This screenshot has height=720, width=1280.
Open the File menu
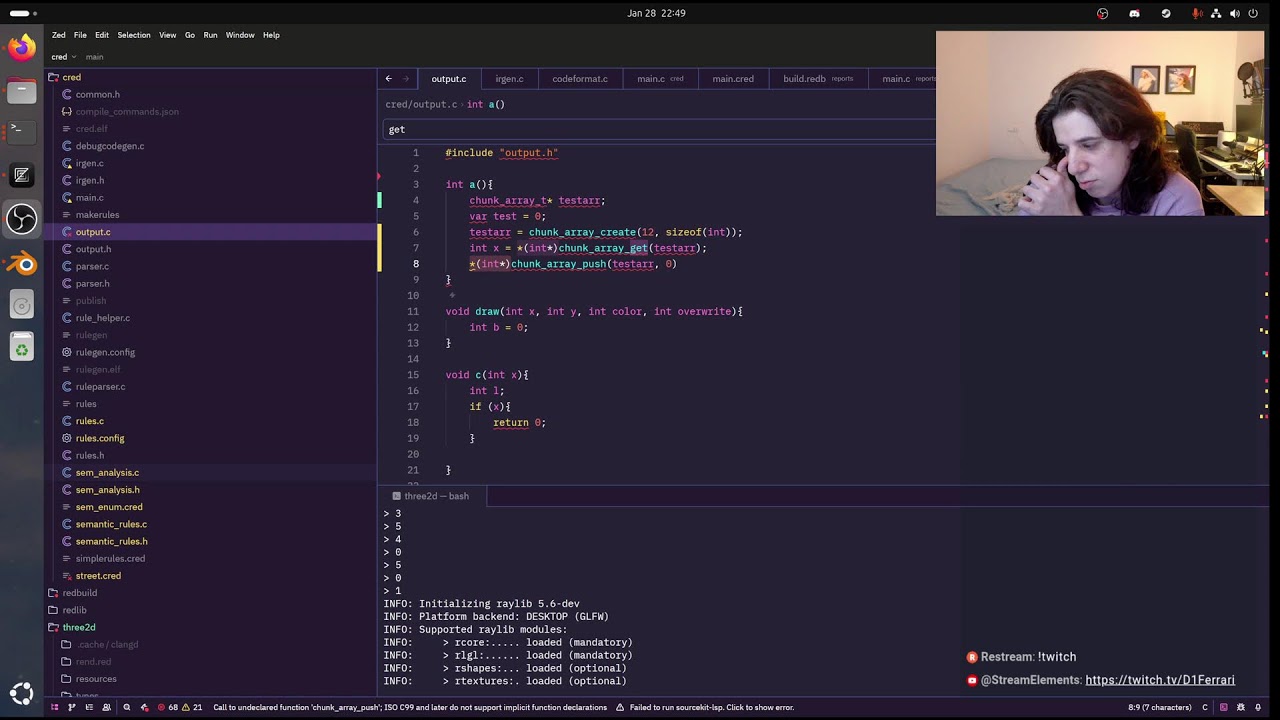(x=80, y=35)
